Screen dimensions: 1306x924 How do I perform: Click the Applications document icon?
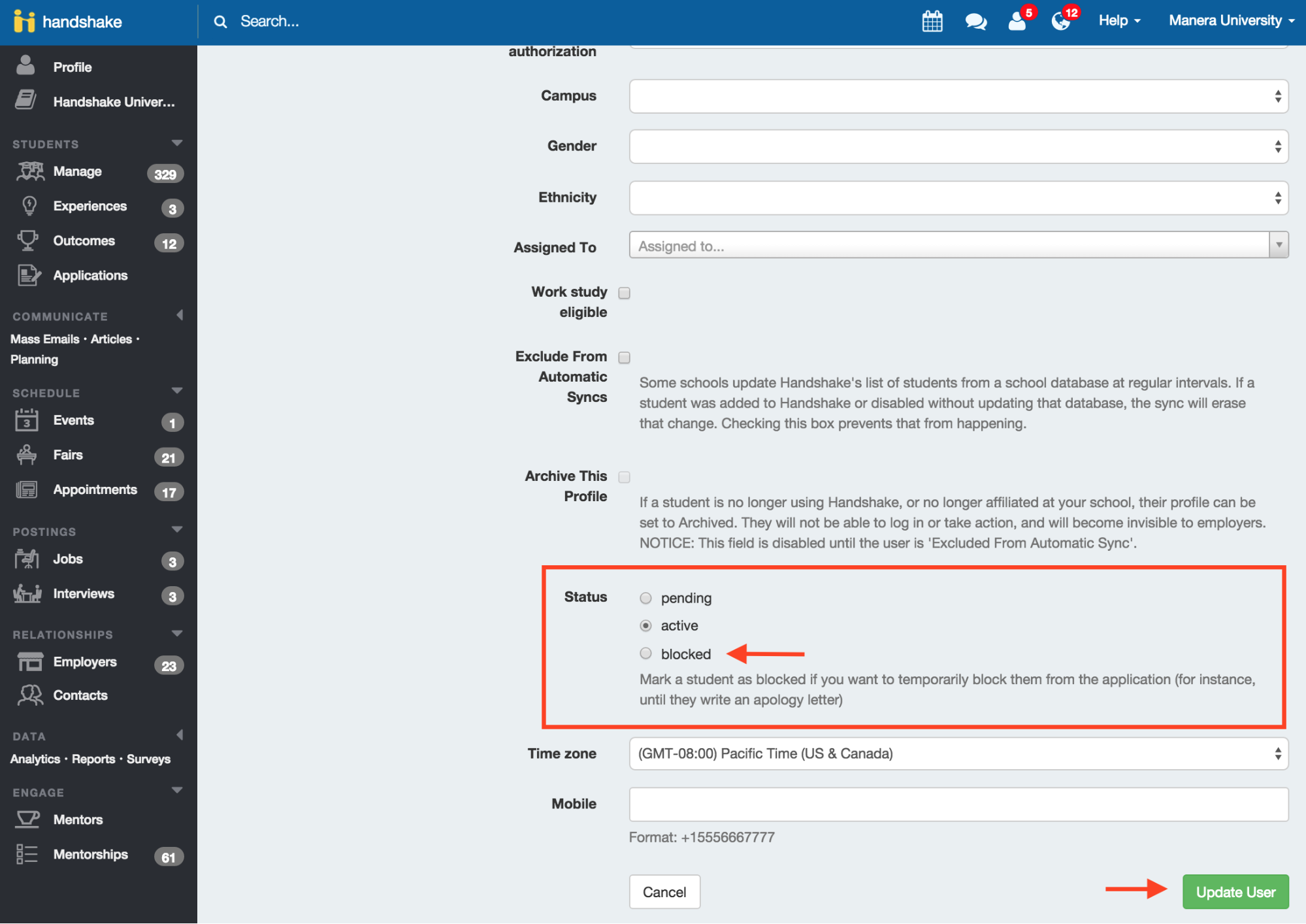pyautogui.click(x=29, y=275)
